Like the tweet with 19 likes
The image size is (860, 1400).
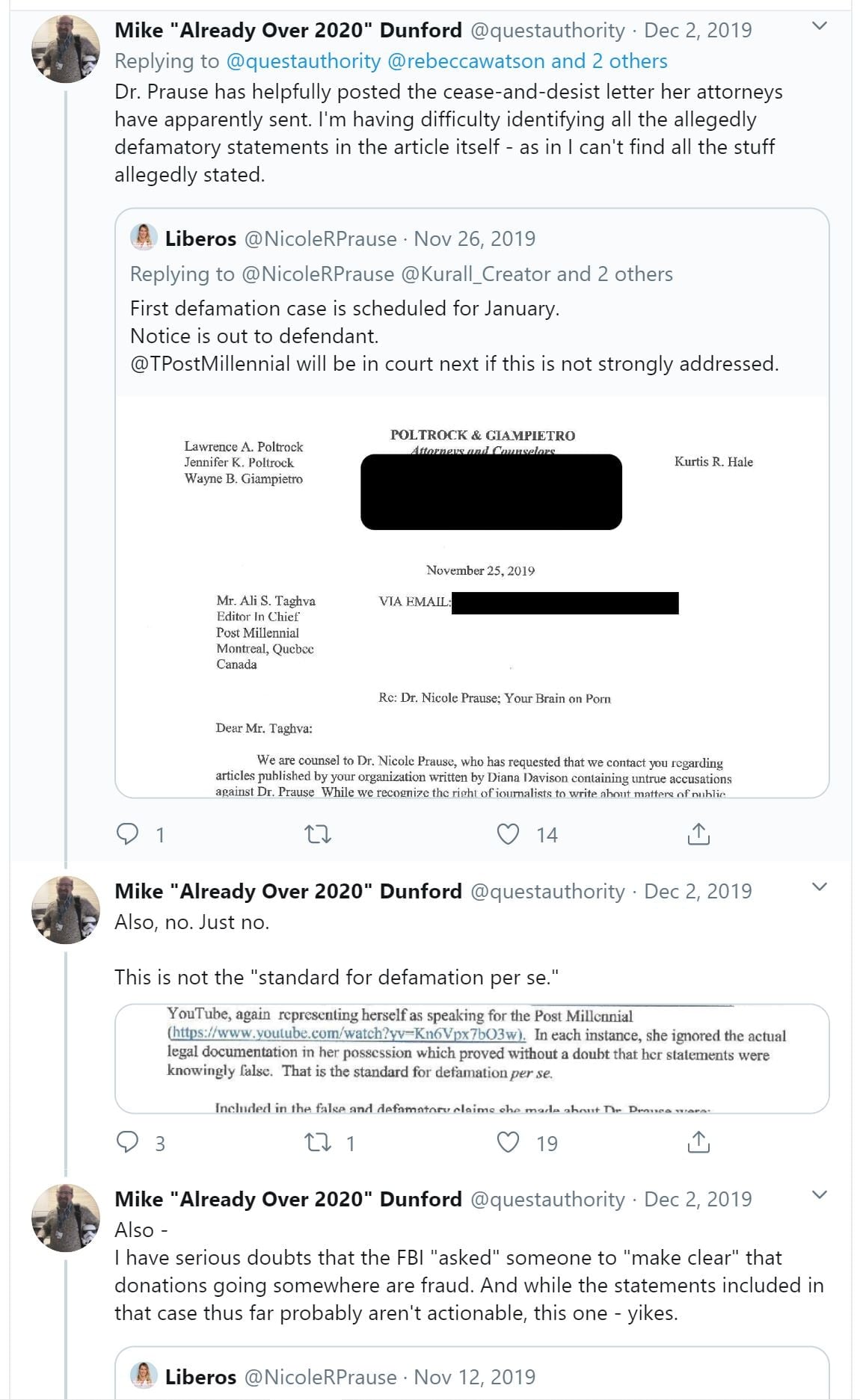509,1142
